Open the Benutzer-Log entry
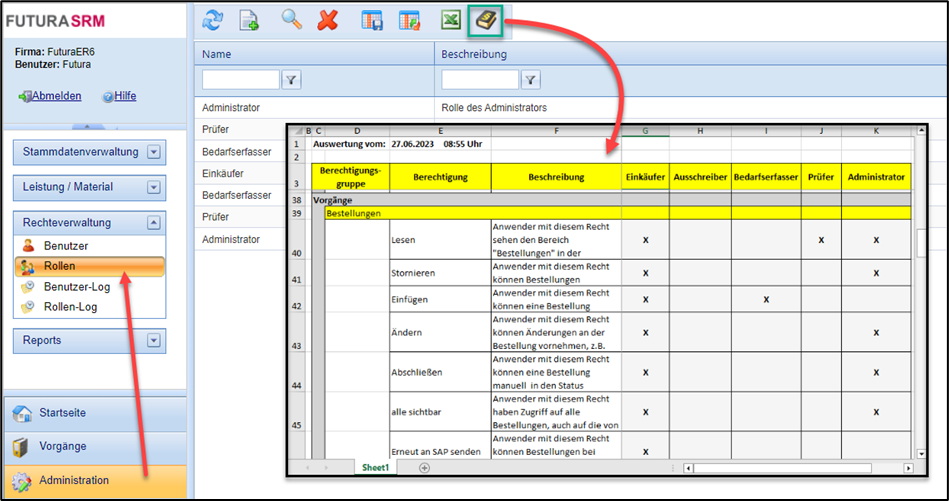This screenshot has width=949, height=501. coord(78,287)
